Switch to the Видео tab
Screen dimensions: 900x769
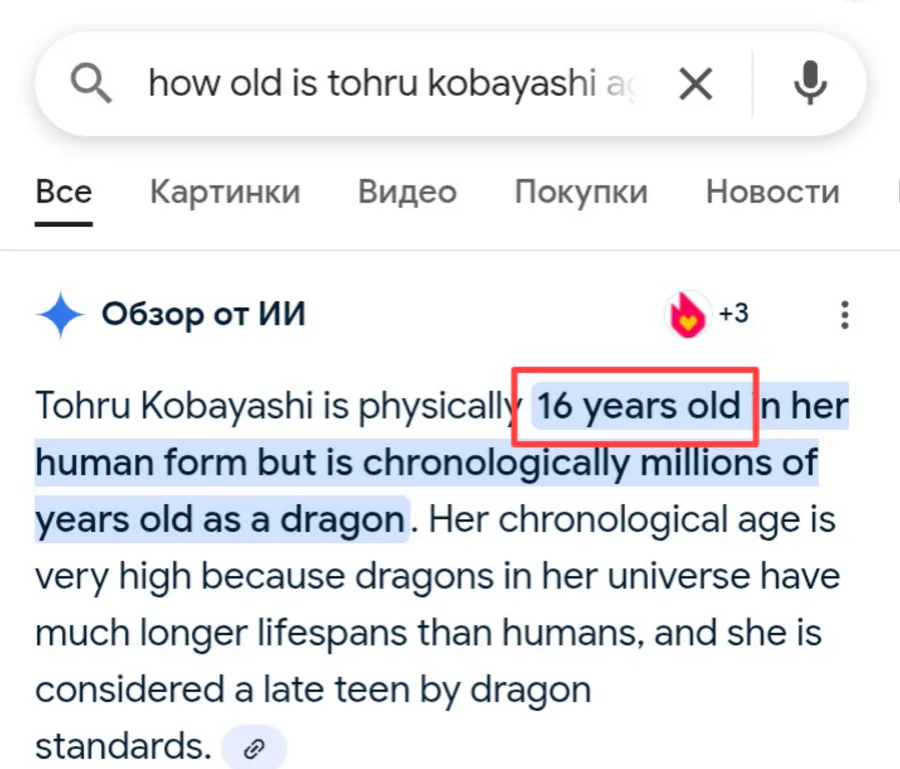[408, 192]
